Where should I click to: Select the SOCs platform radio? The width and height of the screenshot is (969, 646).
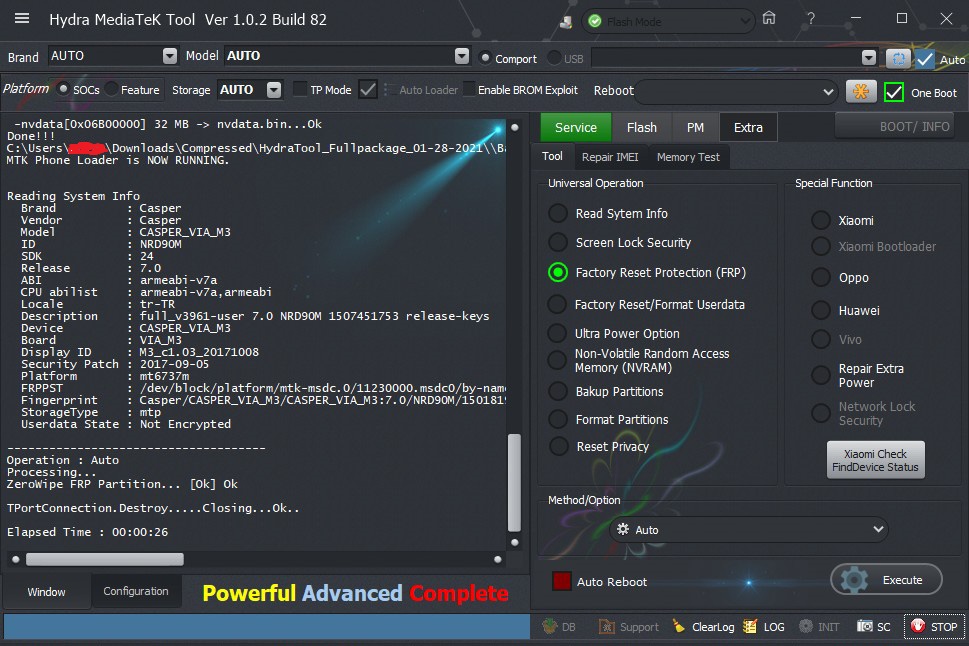coord(63,89)
